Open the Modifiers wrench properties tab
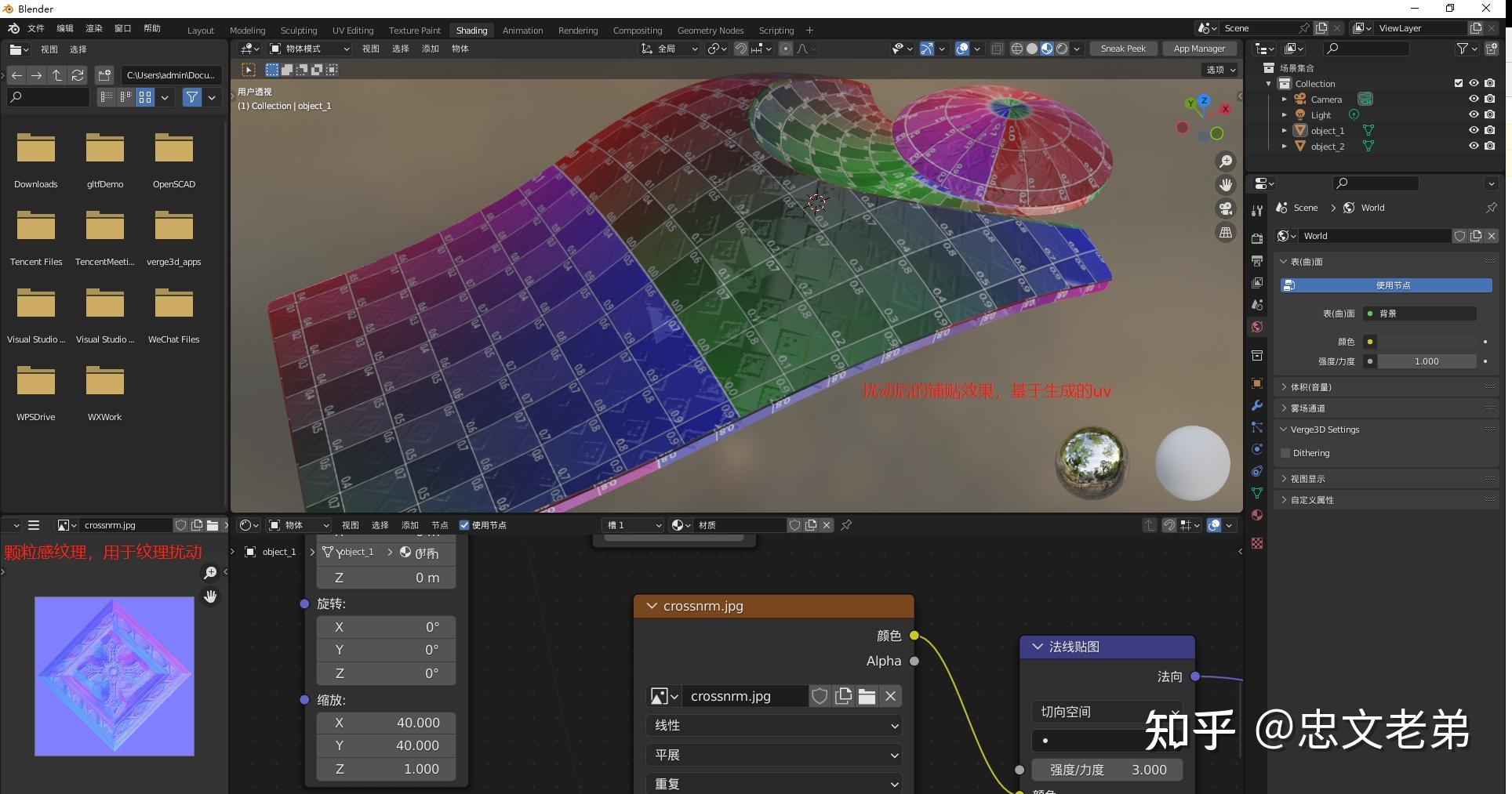This screenshot has width=1512, height=794. (1257, 405)
